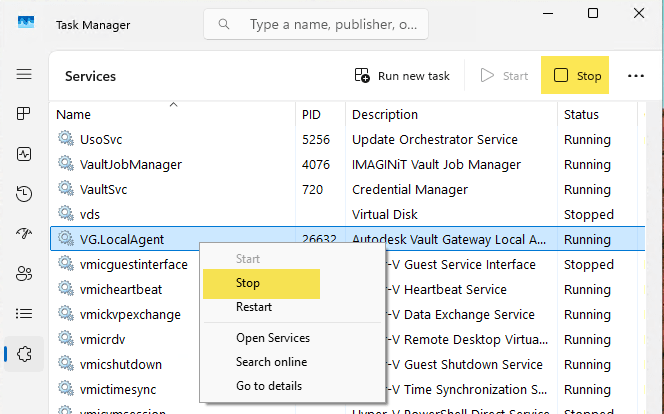The image size is (664, 414).
Task: Click the greyed Start toolbar button
Action: [x=504, y=76]
